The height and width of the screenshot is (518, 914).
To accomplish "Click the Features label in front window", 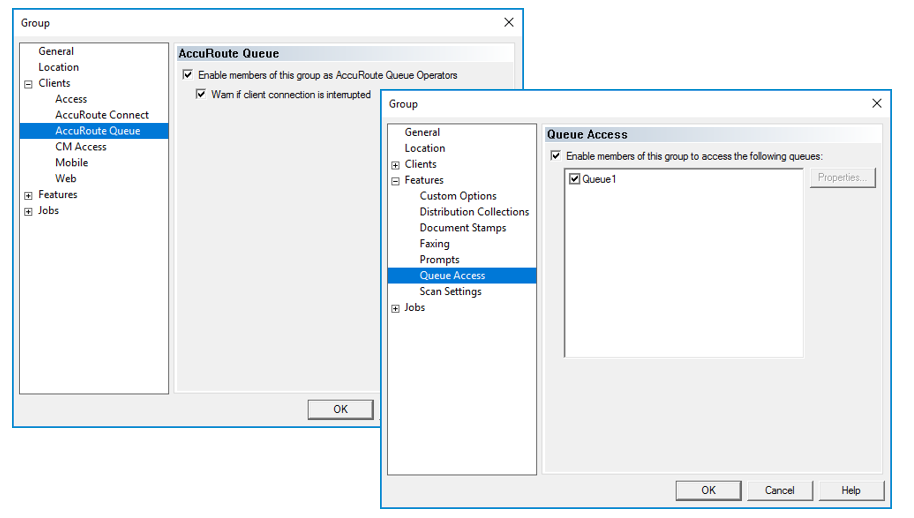I will pos(424,180).
